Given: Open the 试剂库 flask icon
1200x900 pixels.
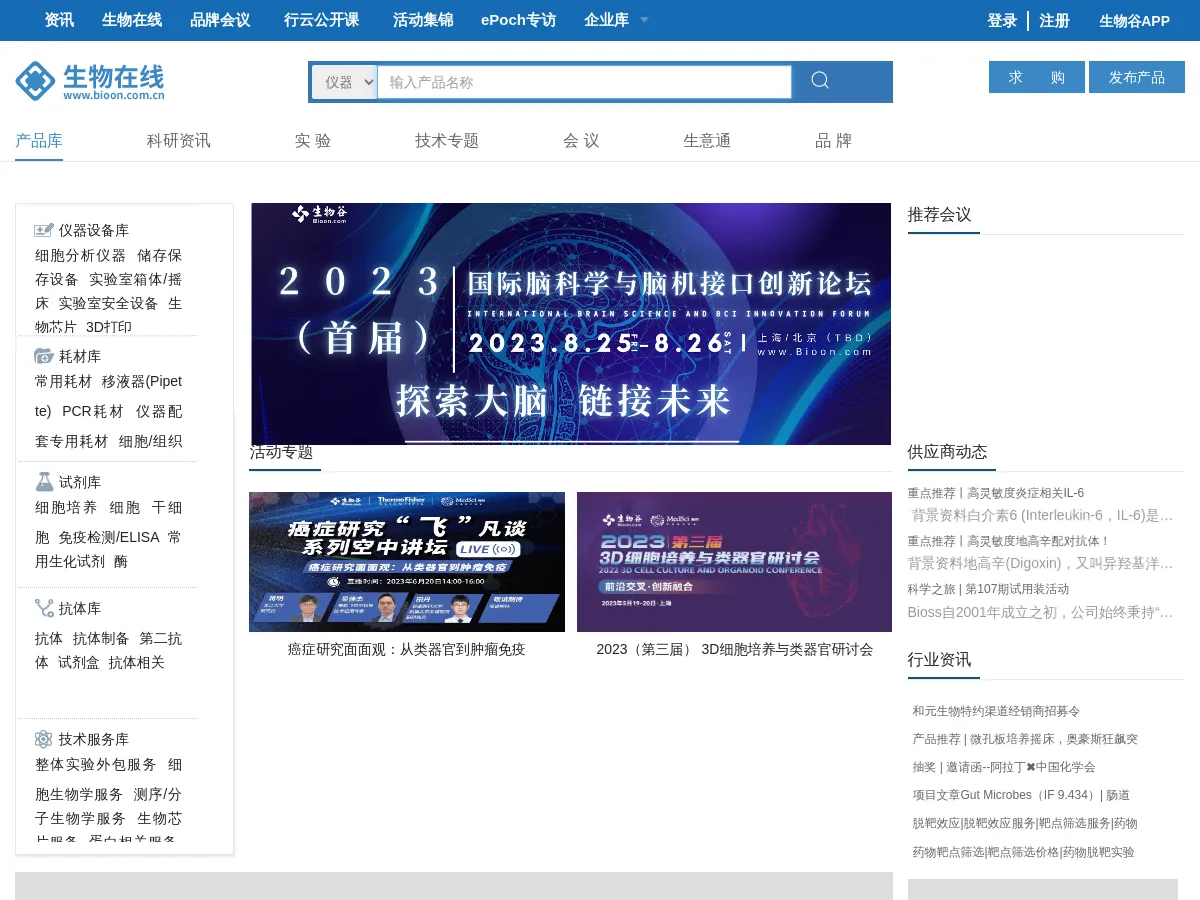Looking at the screenshot, I should 44,481.
